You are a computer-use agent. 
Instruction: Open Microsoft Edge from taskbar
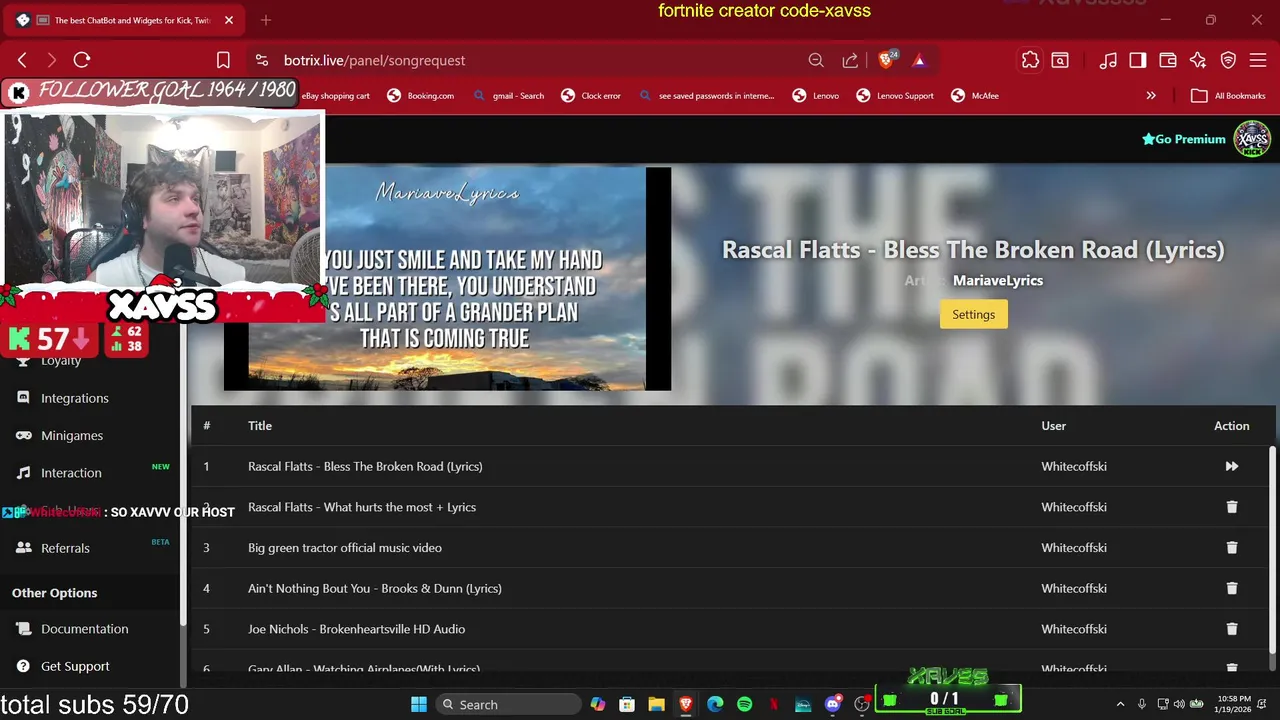[x=715, y=704]
